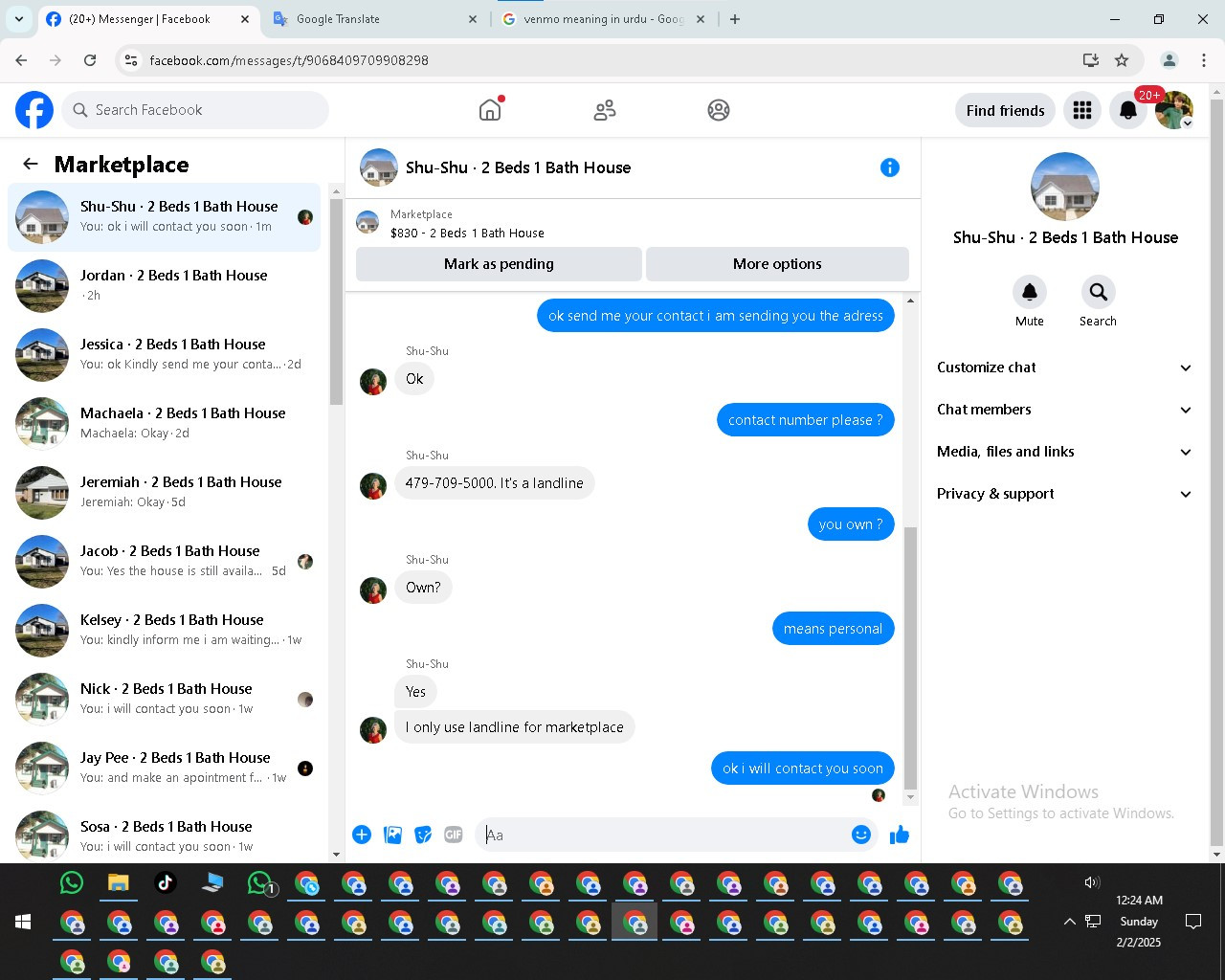Expand Media, files and links section
This screenshot has width=1225, height=980.
(x=1064, y=452)
